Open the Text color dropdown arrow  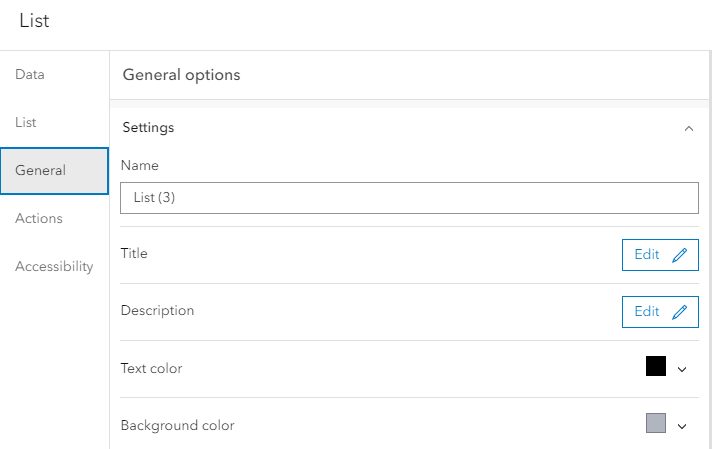[x=682, y=369]
